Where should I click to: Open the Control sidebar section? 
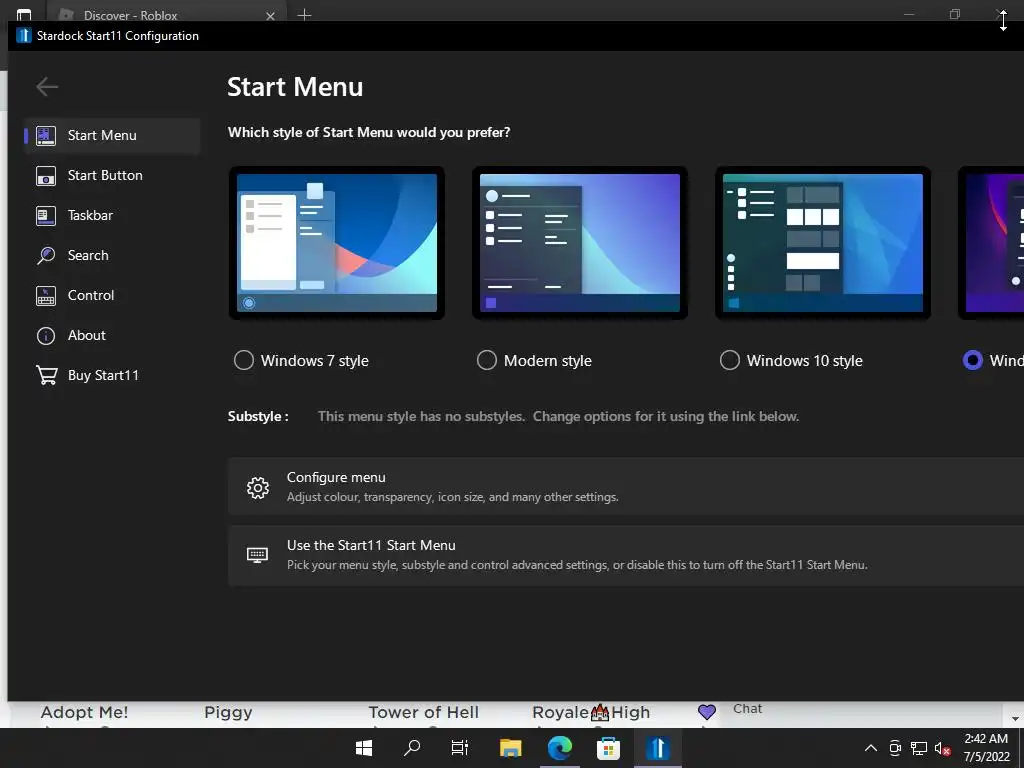112,295
